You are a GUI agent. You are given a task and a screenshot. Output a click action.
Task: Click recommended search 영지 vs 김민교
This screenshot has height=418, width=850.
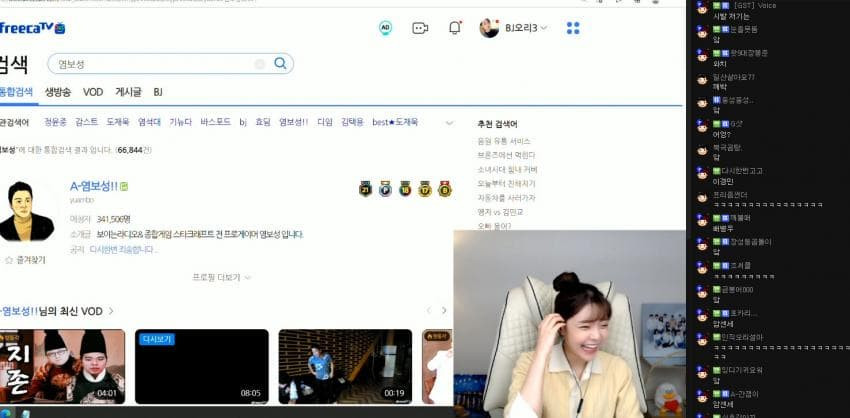tap(500, 212)
